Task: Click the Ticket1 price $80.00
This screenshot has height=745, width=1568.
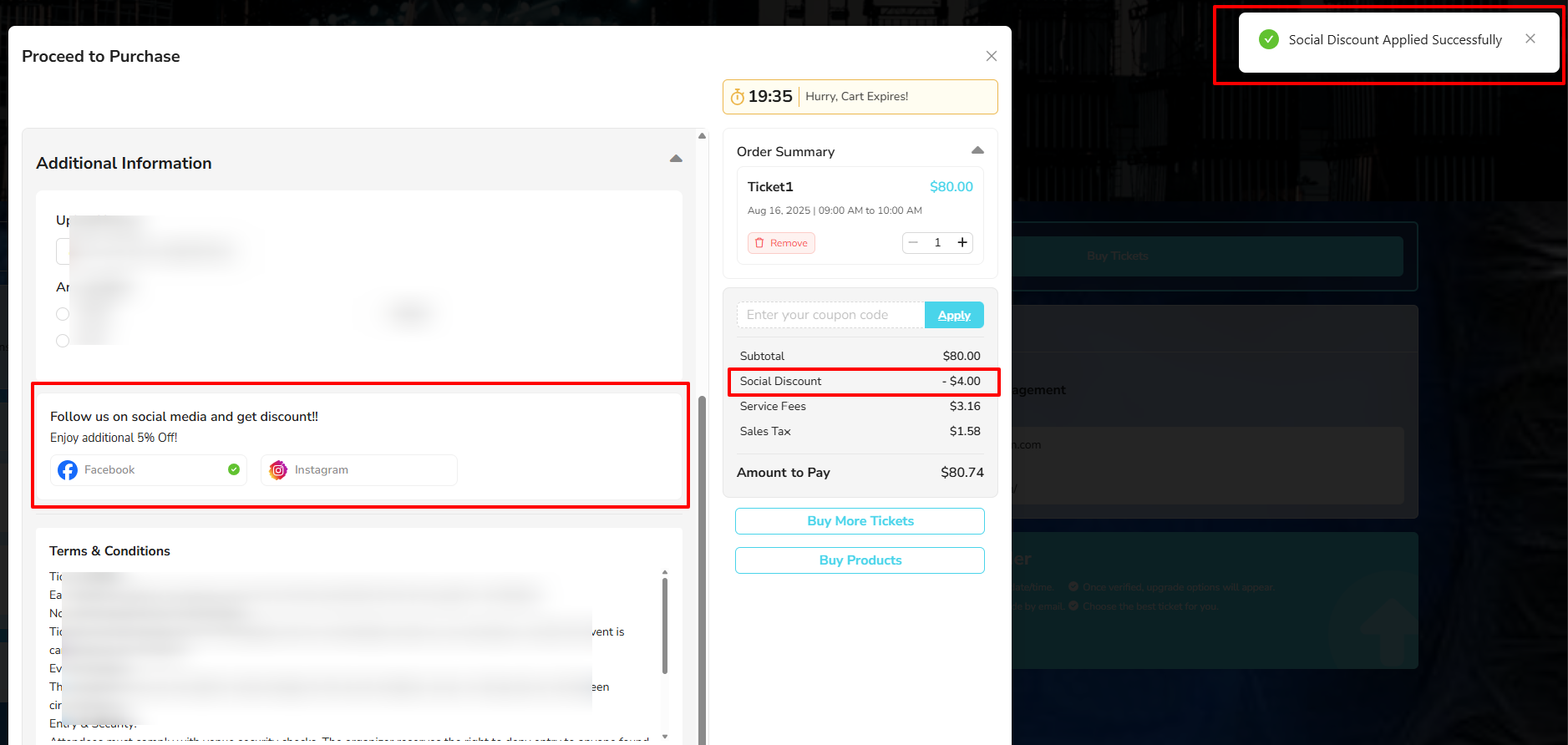Action: (951, 187)
